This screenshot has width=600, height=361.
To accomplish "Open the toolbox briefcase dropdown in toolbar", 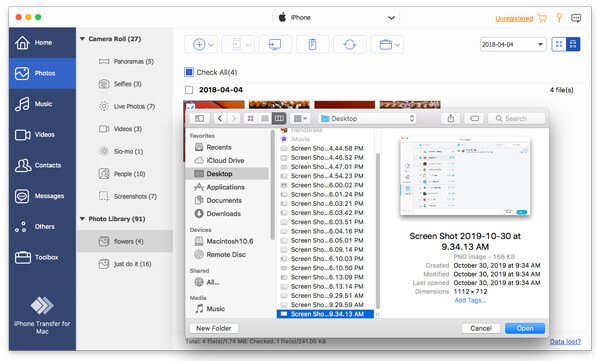I will click(x=388, y=44).
